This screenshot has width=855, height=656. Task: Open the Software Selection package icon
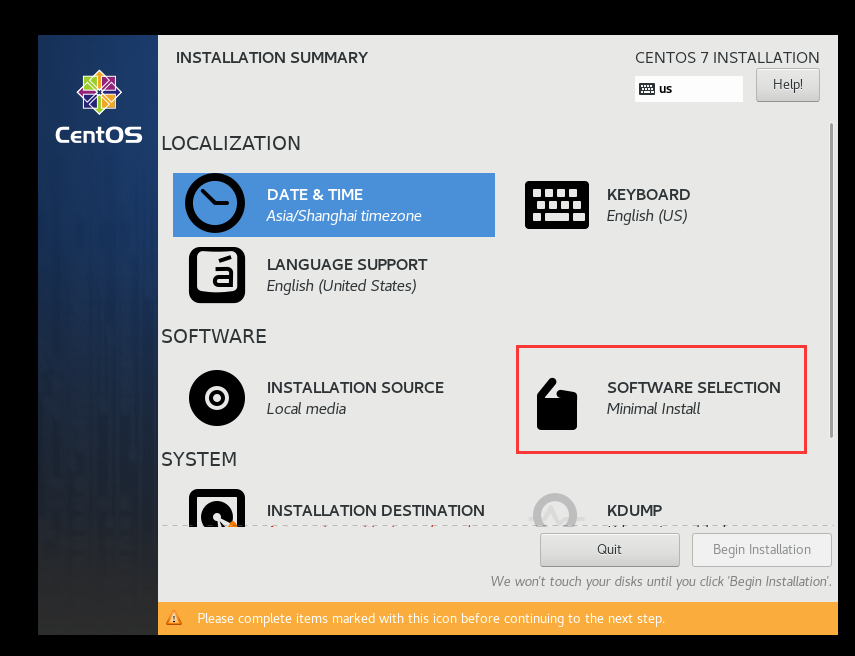click(x=557, y=404)
